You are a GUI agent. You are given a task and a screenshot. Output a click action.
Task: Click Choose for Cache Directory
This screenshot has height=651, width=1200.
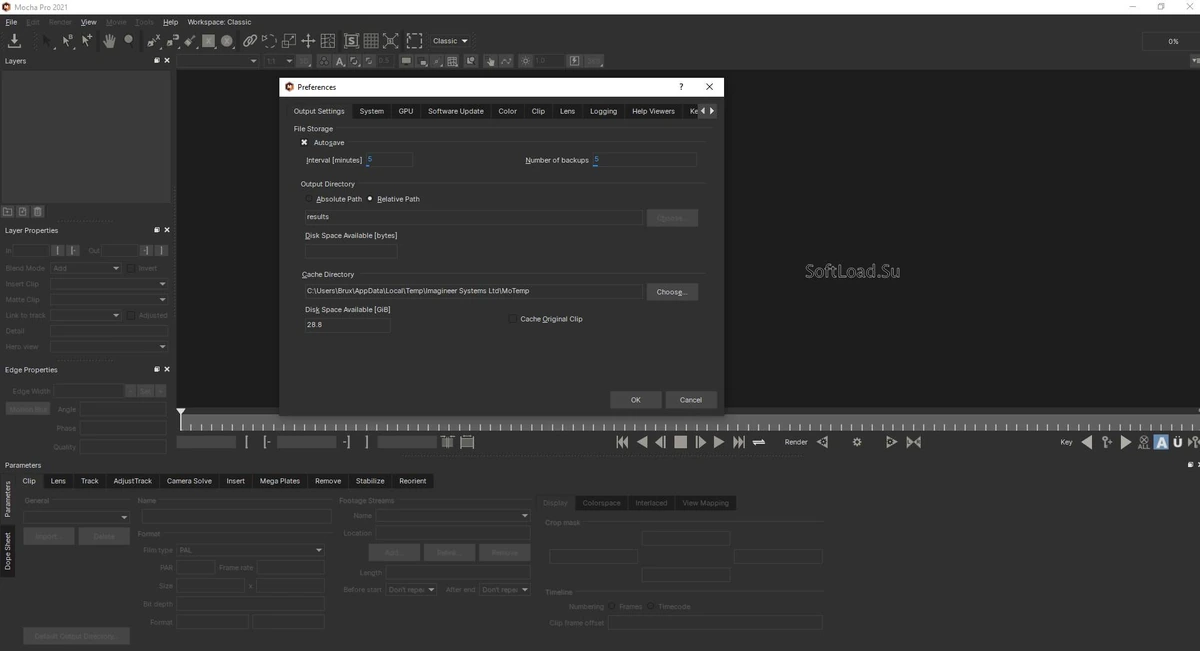pos(672,292)
